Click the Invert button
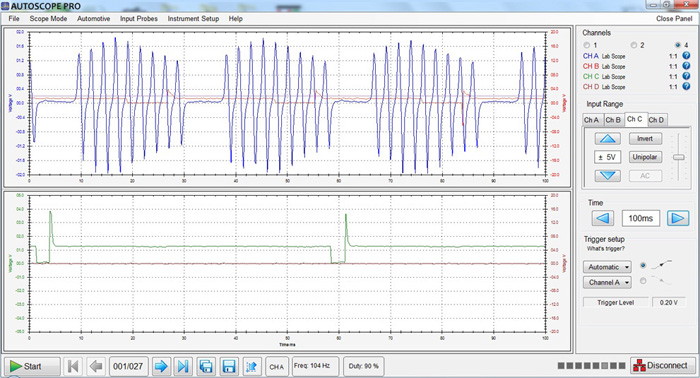This screenshot has width=700, height=378. click(x=645, y=139)
